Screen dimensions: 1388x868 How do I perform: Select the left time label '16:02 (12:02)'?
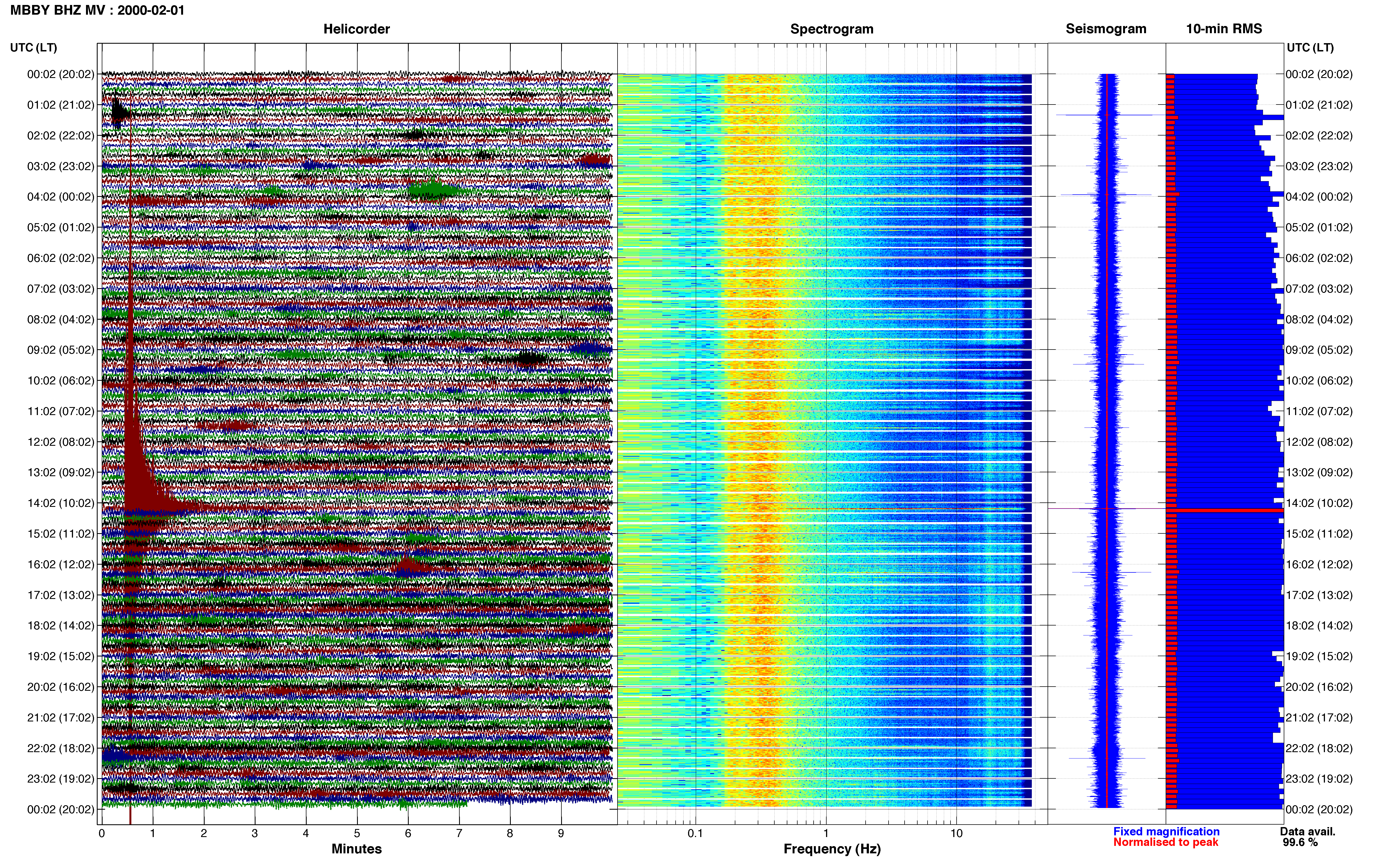tap(61, 564)
